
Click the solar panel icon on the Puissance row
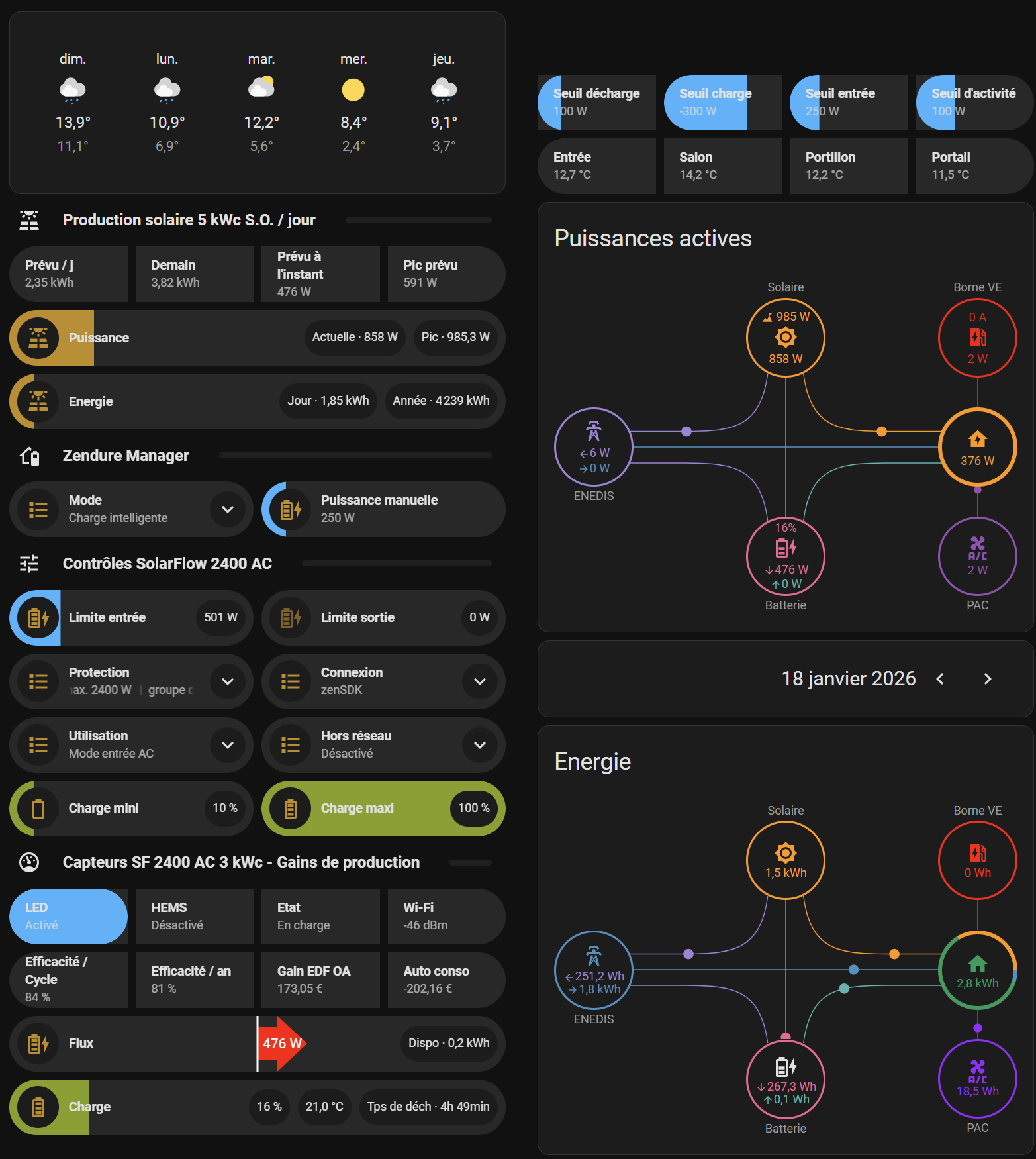38,338
